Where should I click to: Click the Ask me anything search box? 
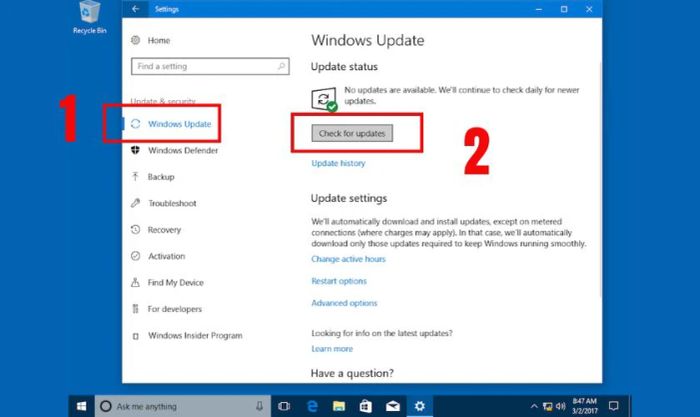[x=182, y=406]
